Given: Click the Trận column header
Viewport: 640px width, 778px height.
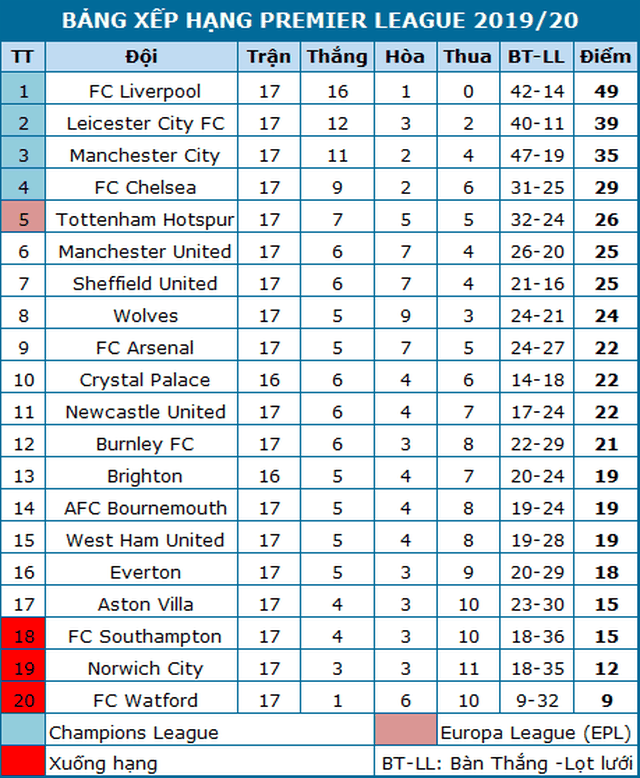Looking at the screenshot, I should (x=269, y=57).
